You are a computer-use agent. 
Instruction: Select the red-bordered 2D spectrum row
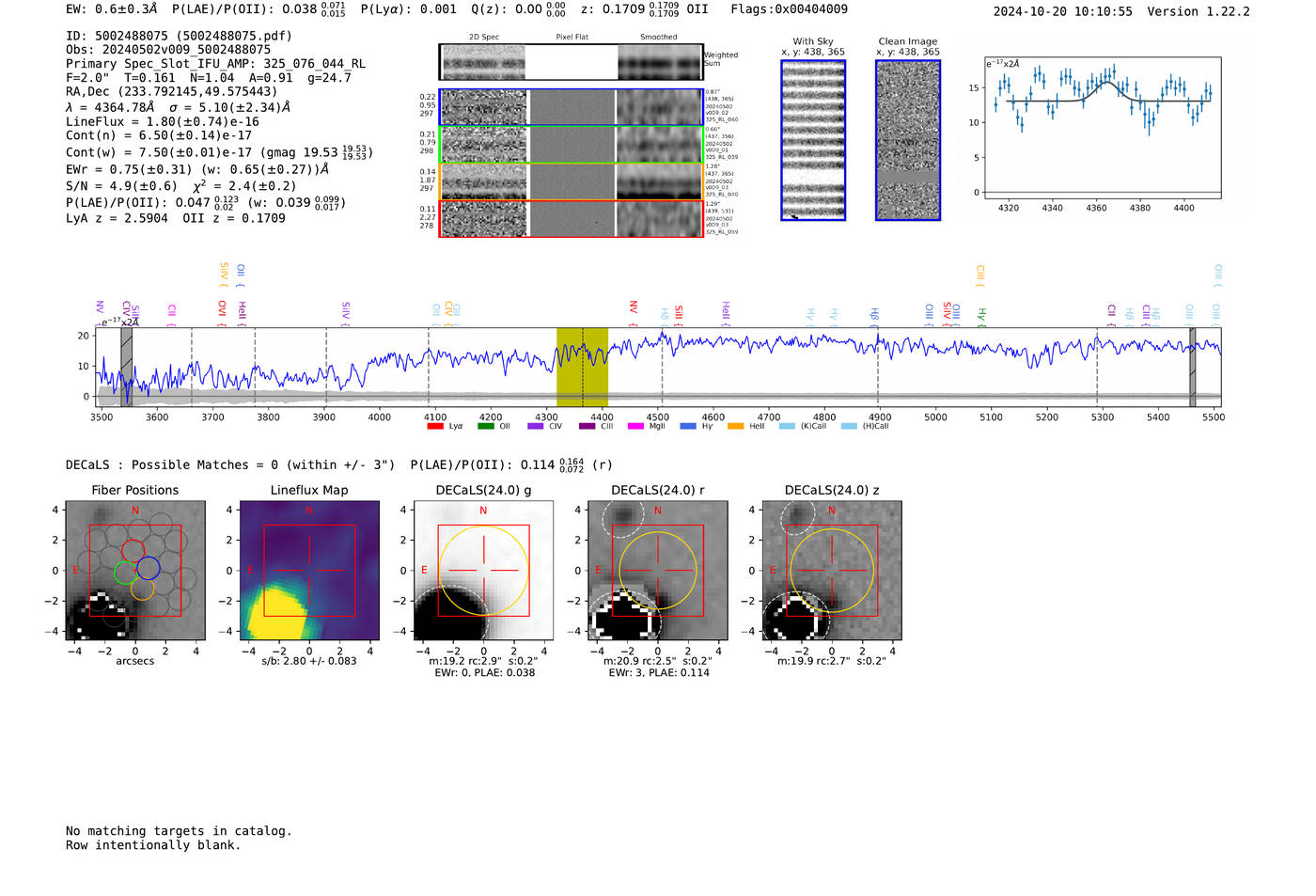[x=571, y=218]
